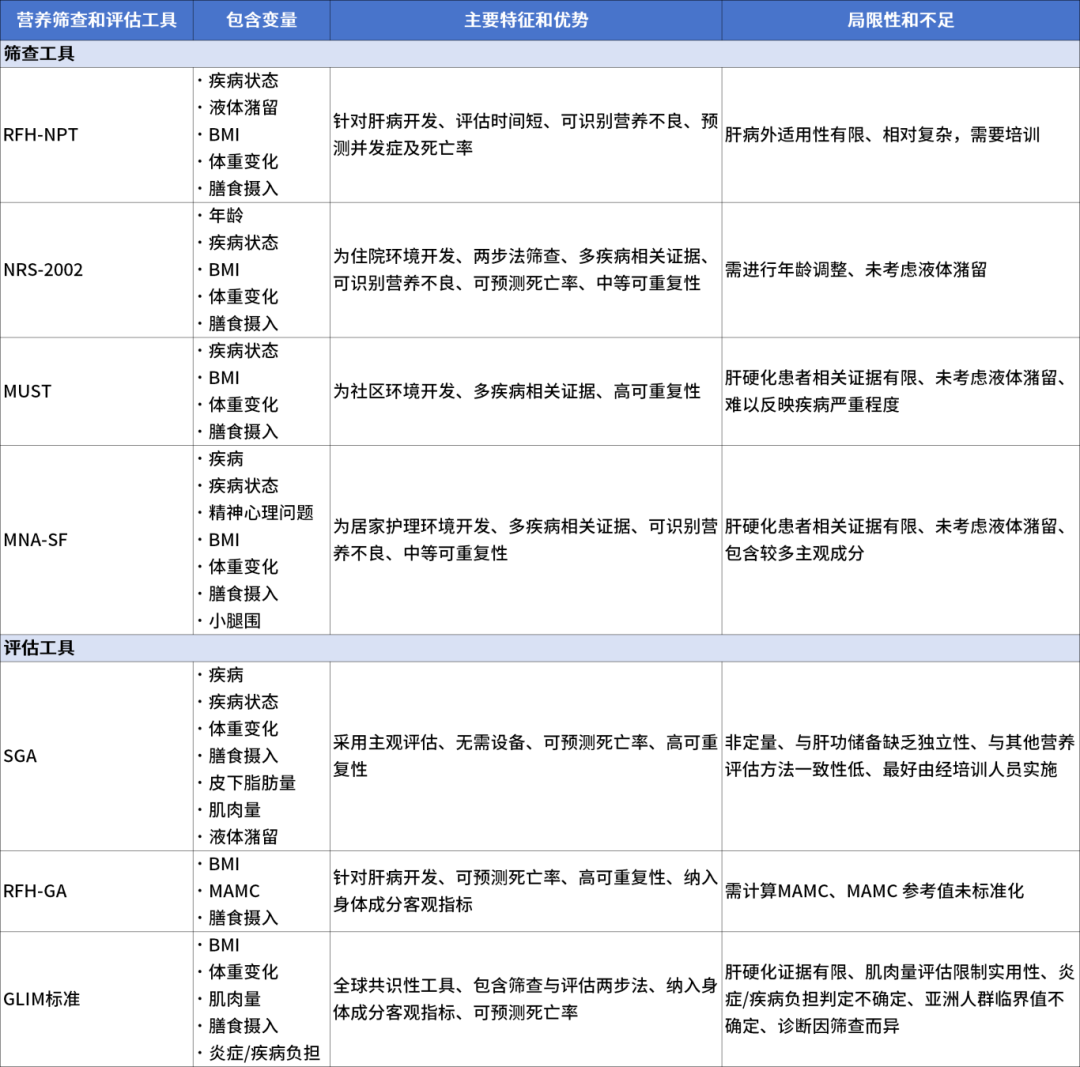Image resolution: width=1080 pixels, height=1067 pixels.
Task: Select the MAMC variable under RFH-GA
Action: 235,890
